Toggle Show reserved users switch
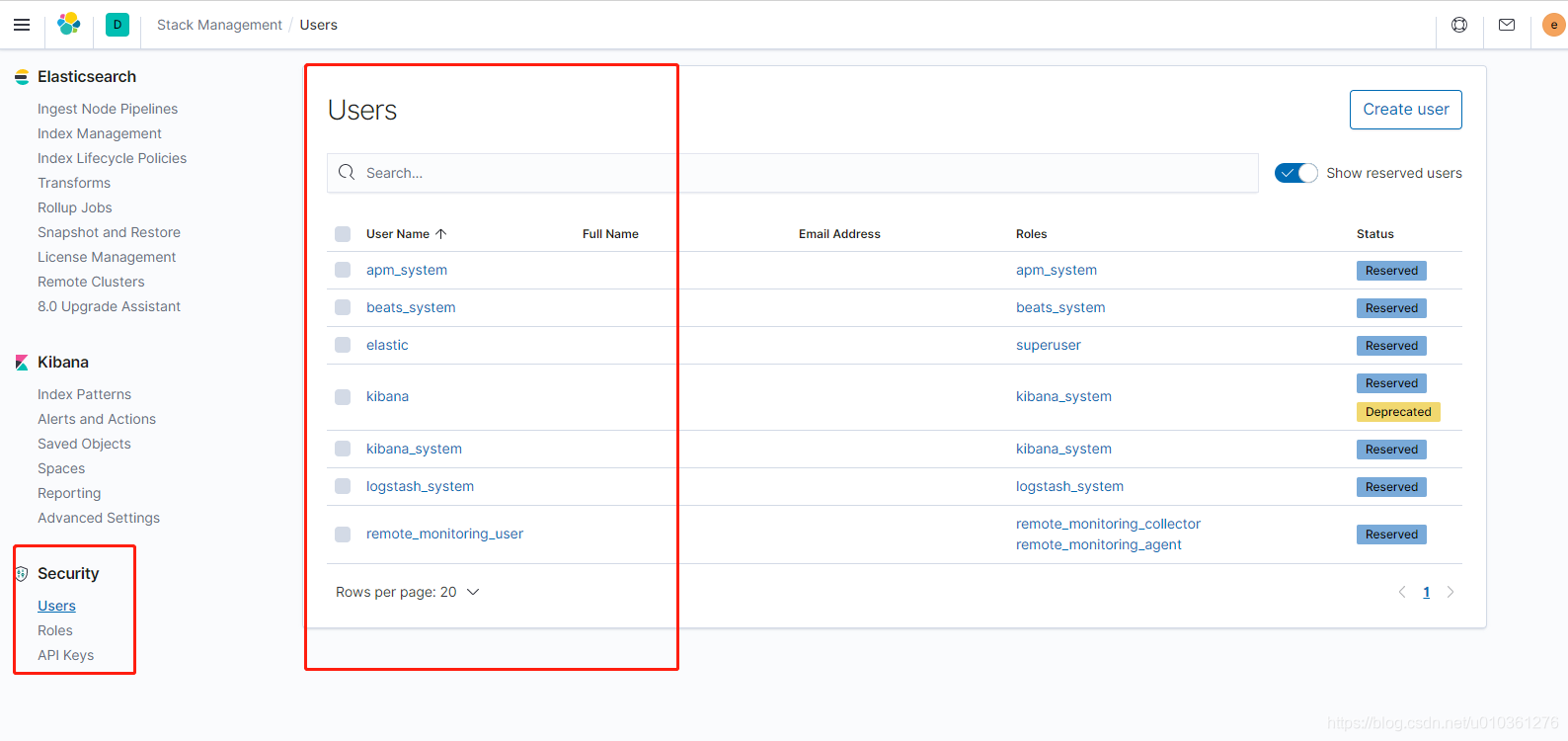 pos(1295,173)
